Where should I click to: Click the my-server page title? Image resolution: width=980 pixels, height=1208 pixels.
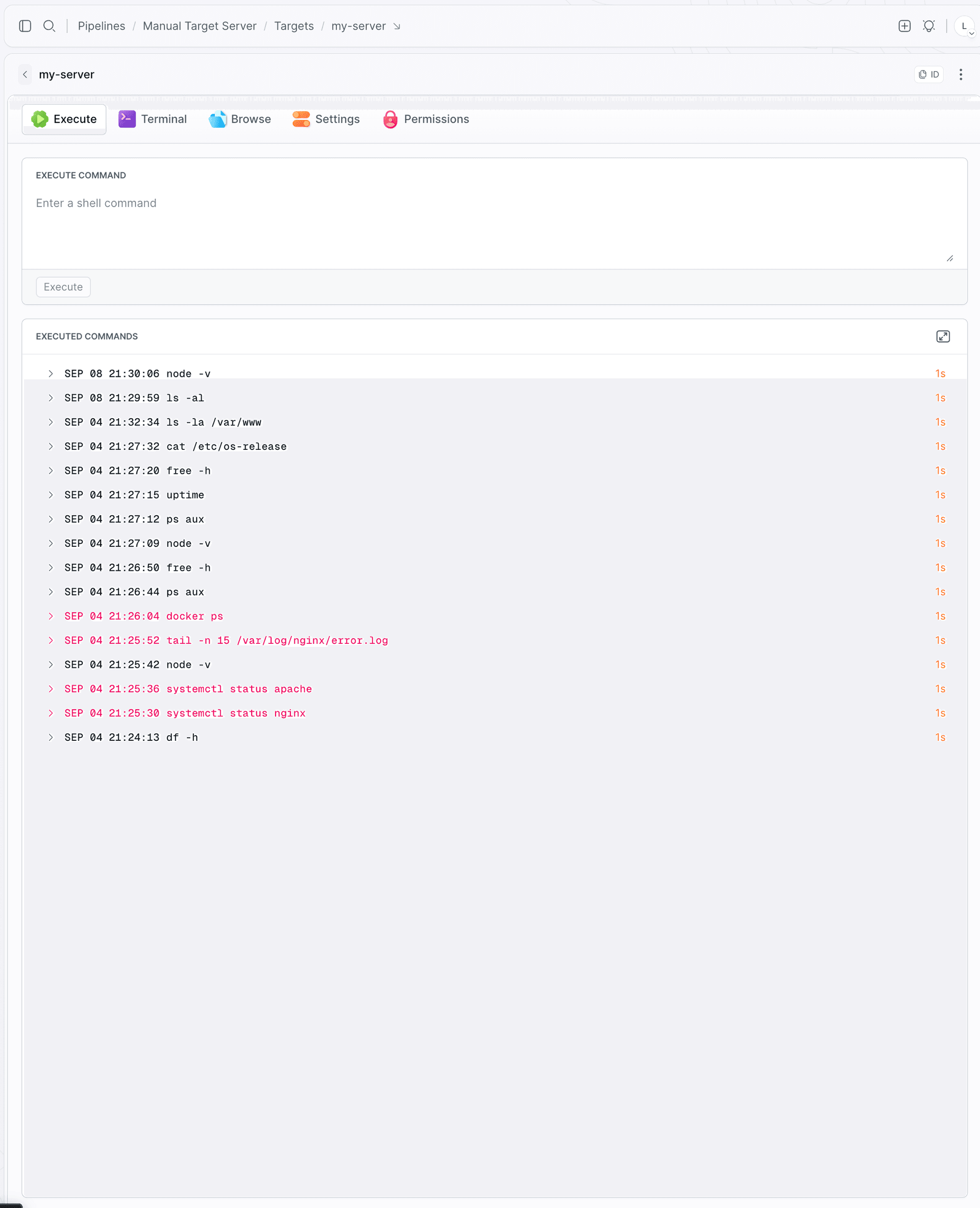pos(67,75)
